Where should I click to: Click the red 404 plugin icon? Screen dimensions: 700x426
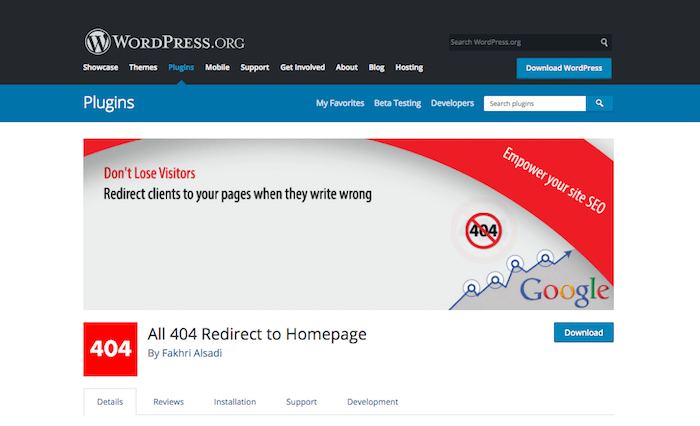click(110, 349)
